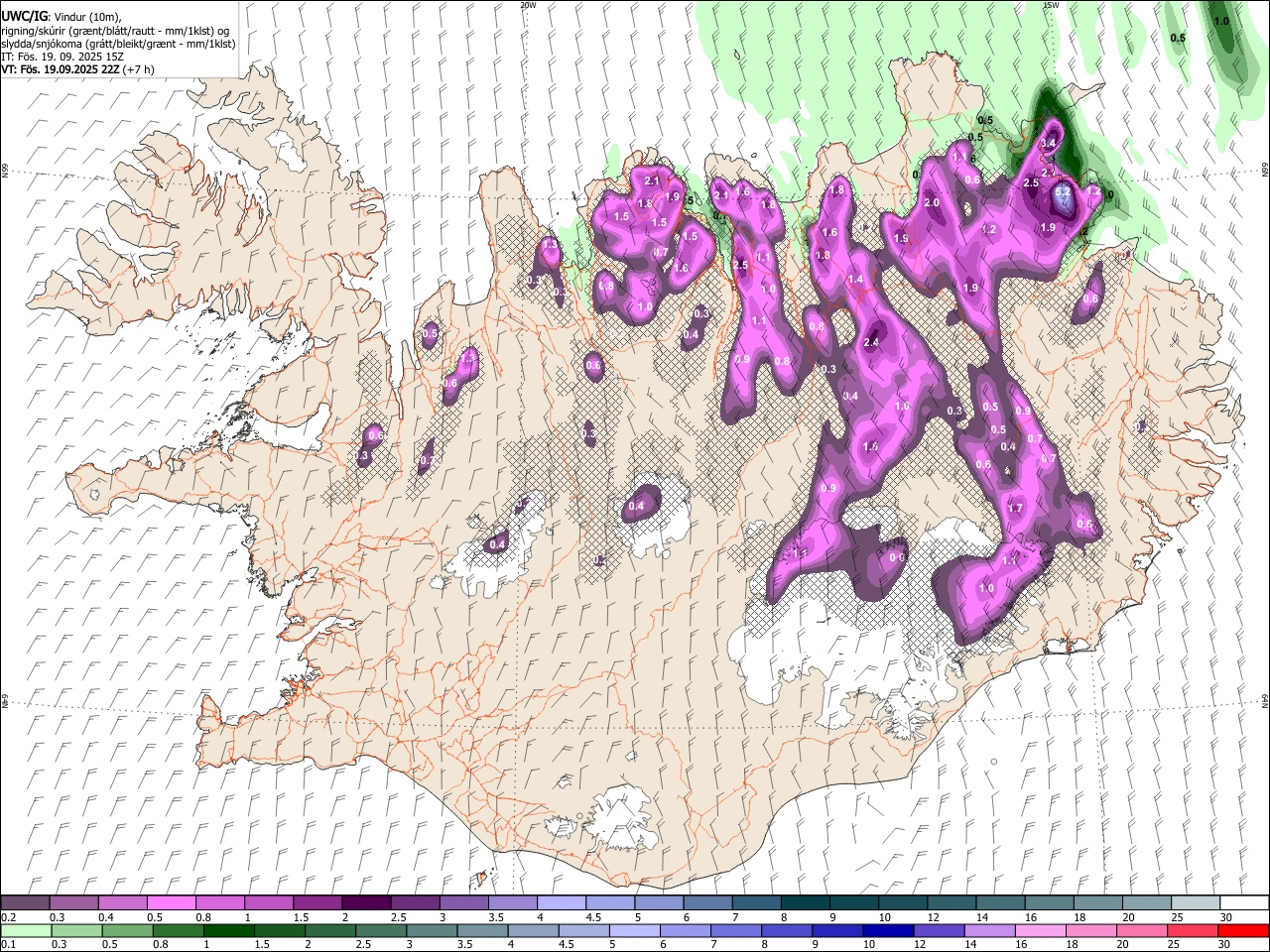Click the '0.8' label in purple legend row
The image size is (1270, 952).
coord(203,917)
